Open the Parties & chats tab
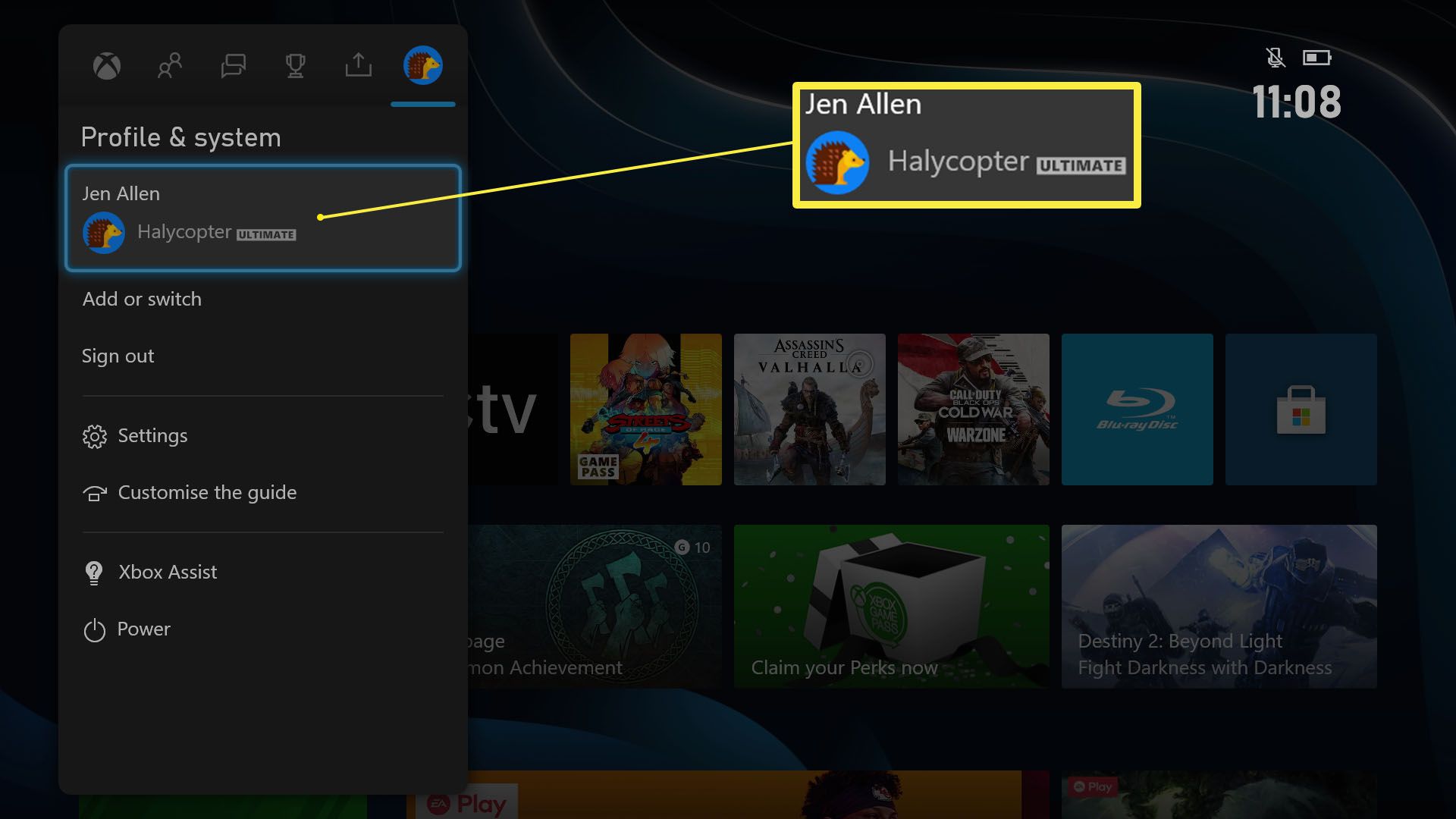This screenshot has height=819, width=1456. tap(233, 66)
